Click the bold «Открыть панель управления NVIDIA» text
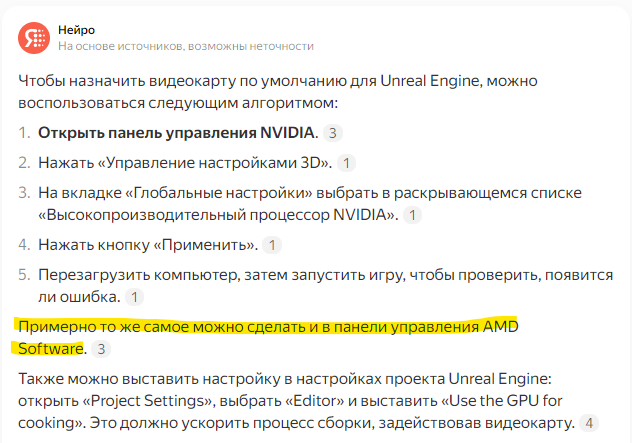632x443 pixels. click(176, 133)
